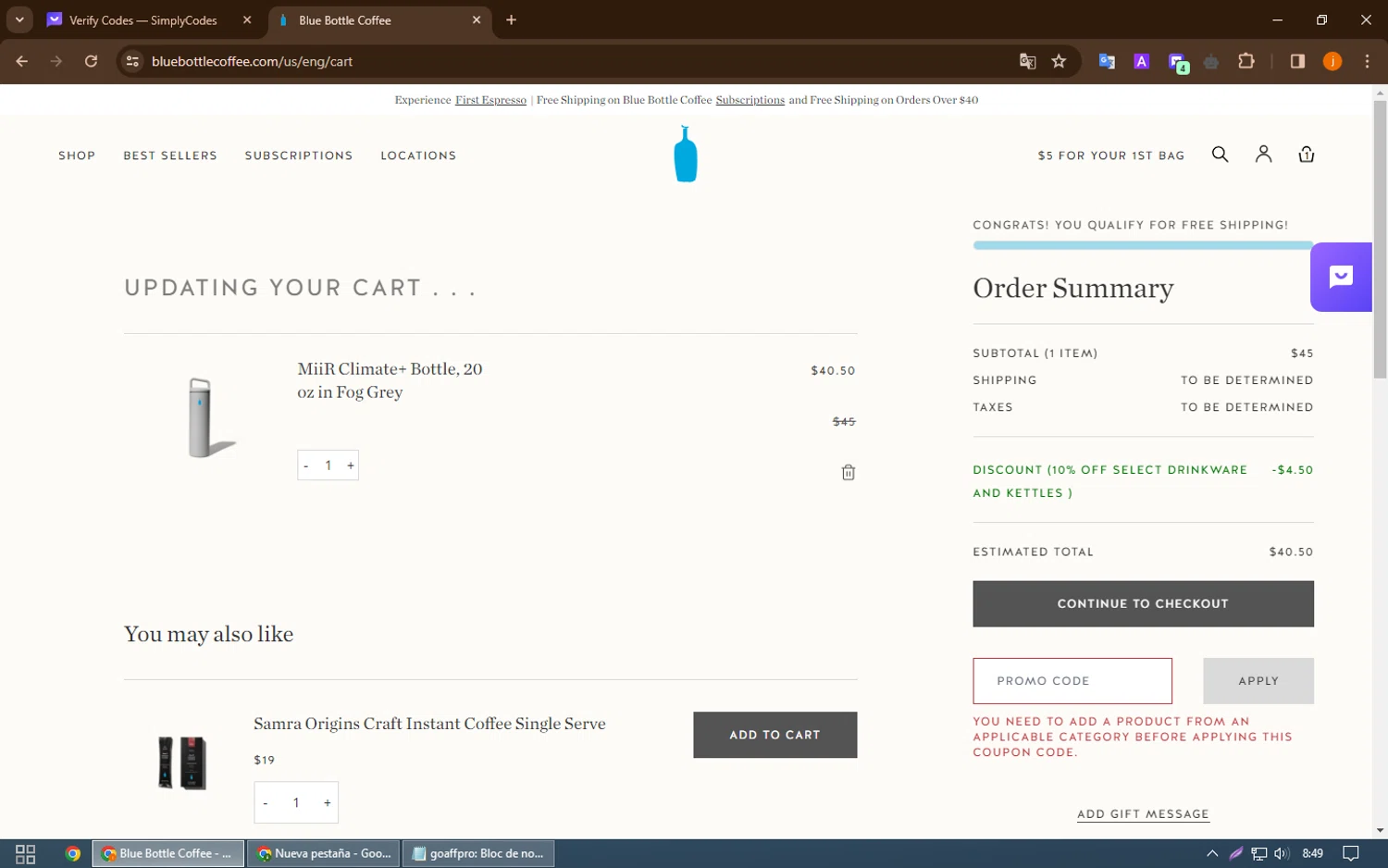Open the notification center icon
Image resolution: width=1388 pixels, height=868 pixels.
coord(1351,853)
